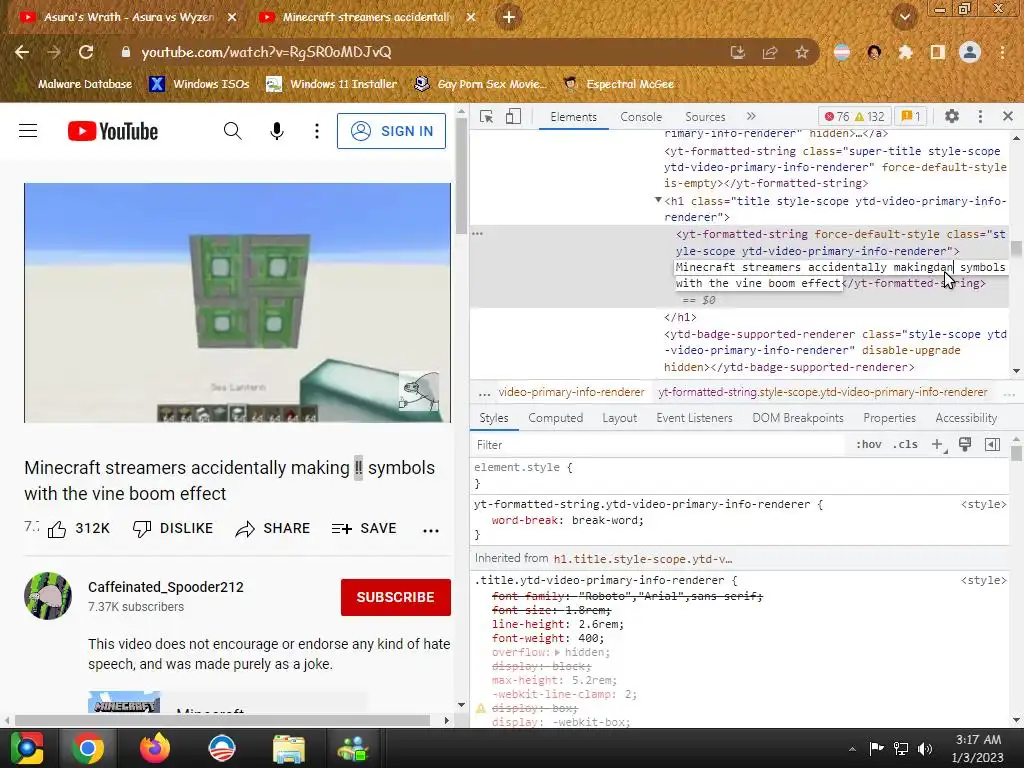Open the YouTube hamburger guide menu
This screenshot has height=768, width=1024.
[x=28, y=131]
